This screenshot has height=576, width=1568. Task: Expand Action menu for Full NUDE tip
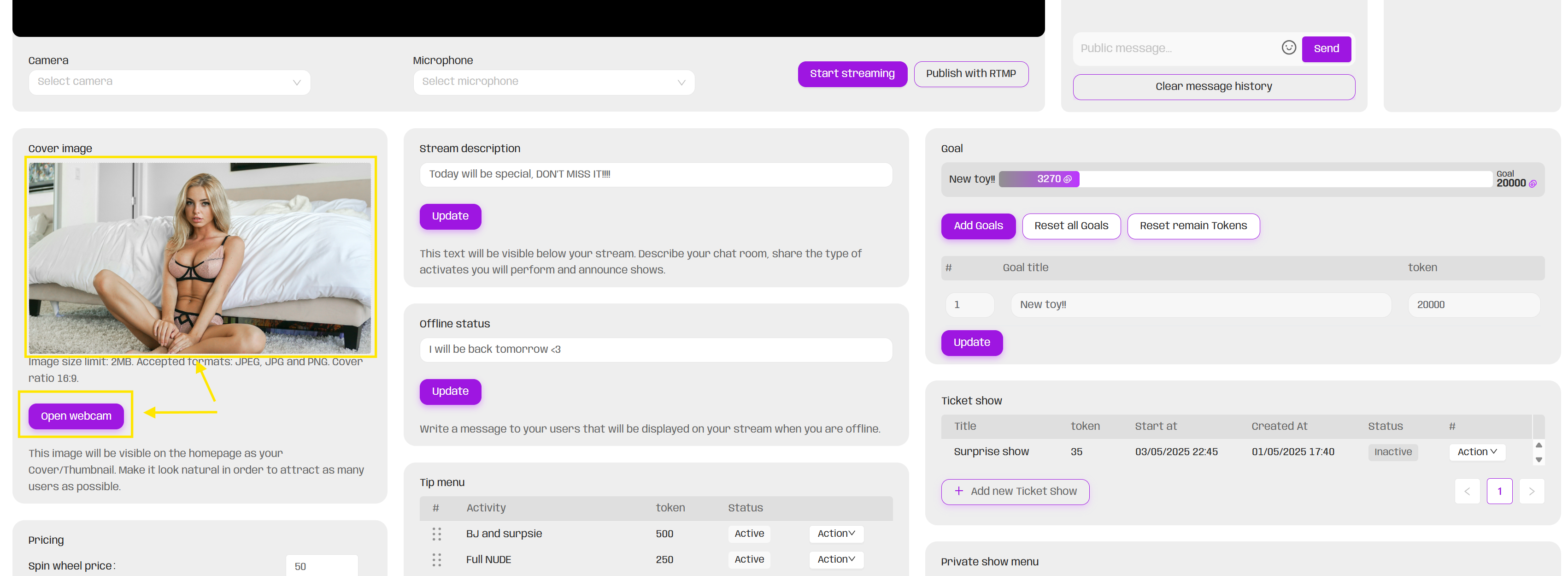836,559
